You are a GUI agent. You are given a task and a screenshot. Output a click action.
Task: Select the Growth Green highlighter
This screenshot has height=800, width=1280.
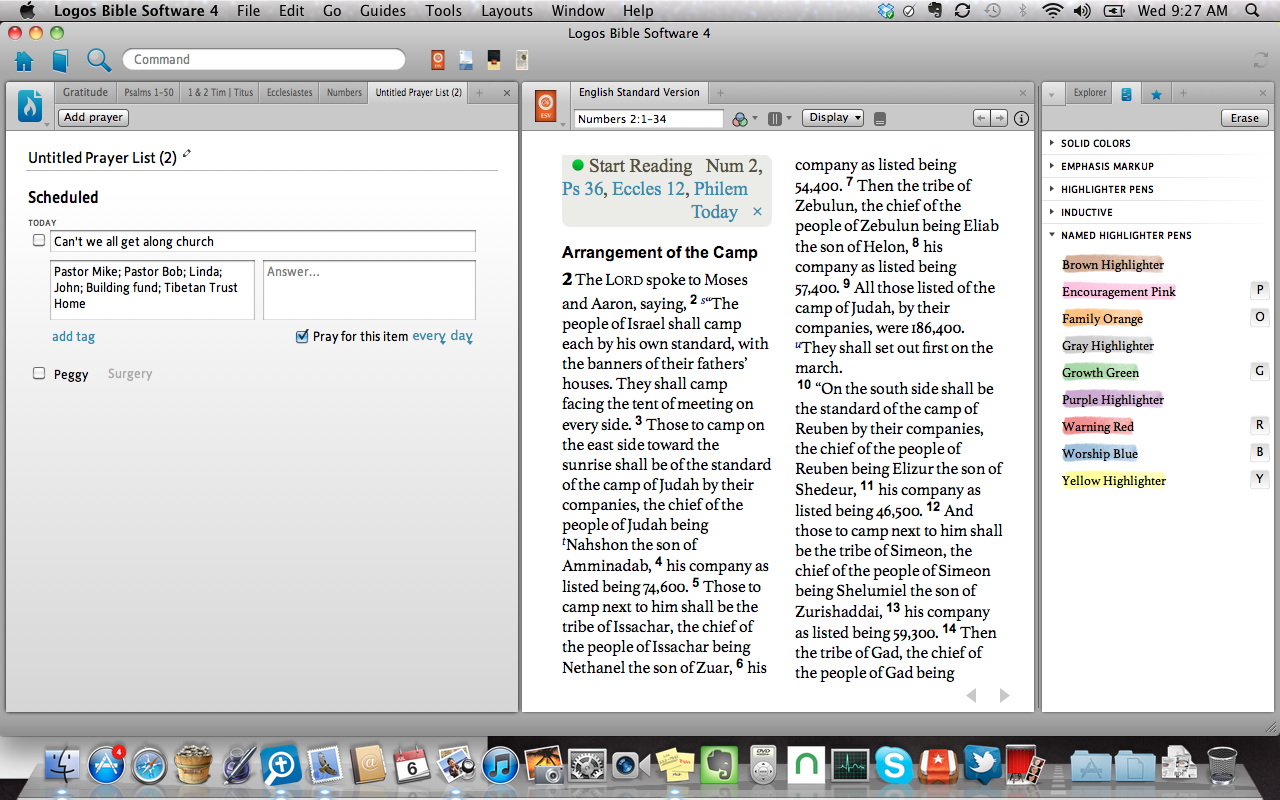pyautogui.click(x=1100, y=373)
